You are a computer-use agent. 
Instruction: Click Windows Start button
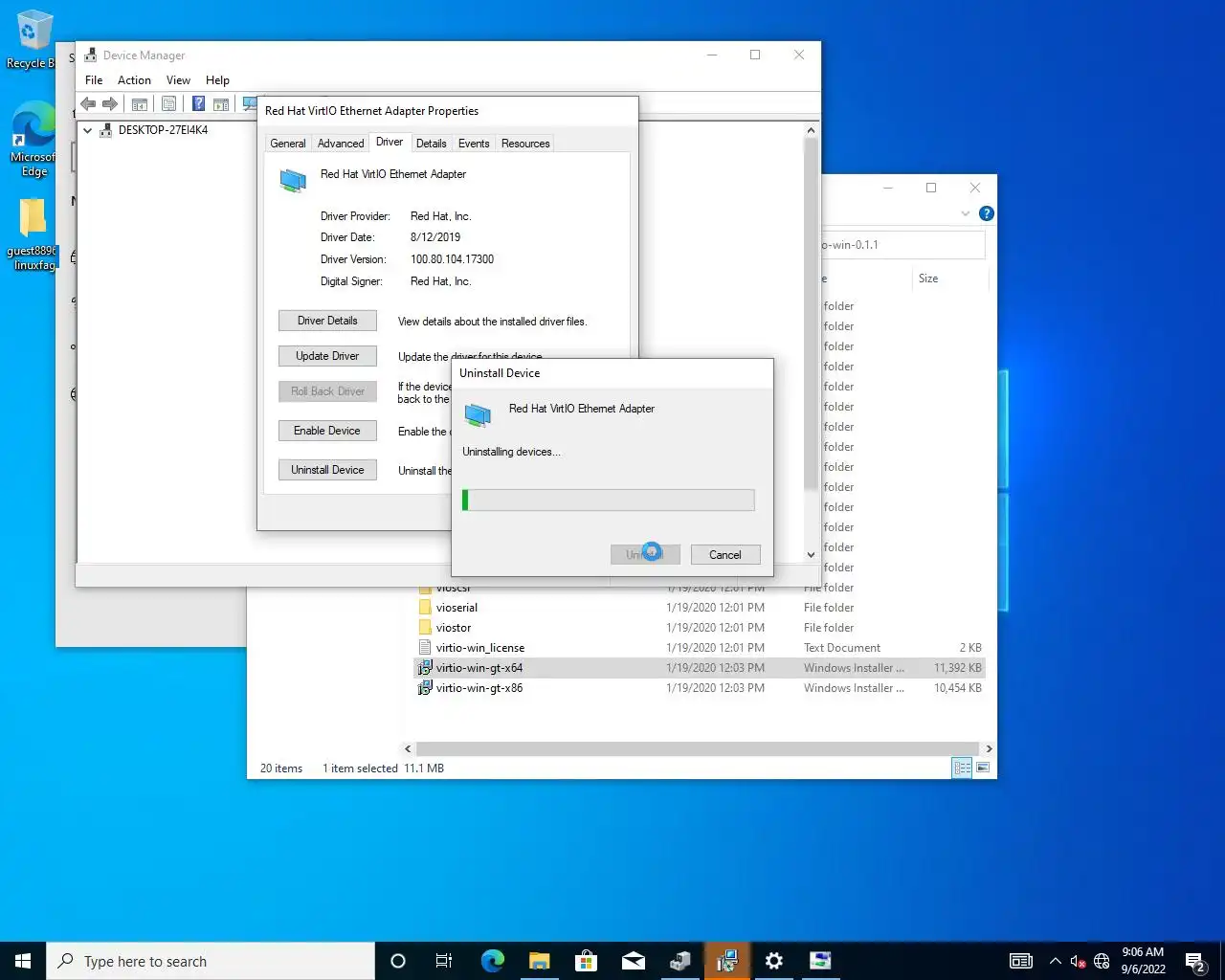23,961
